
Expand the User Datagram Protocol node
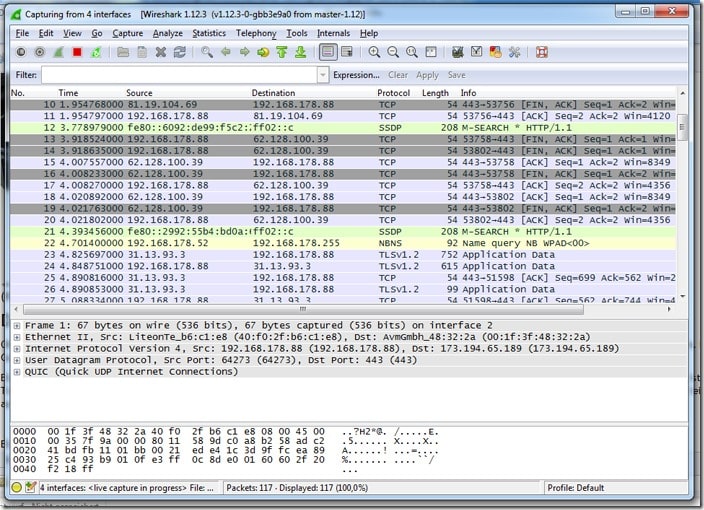click(17, 360)
